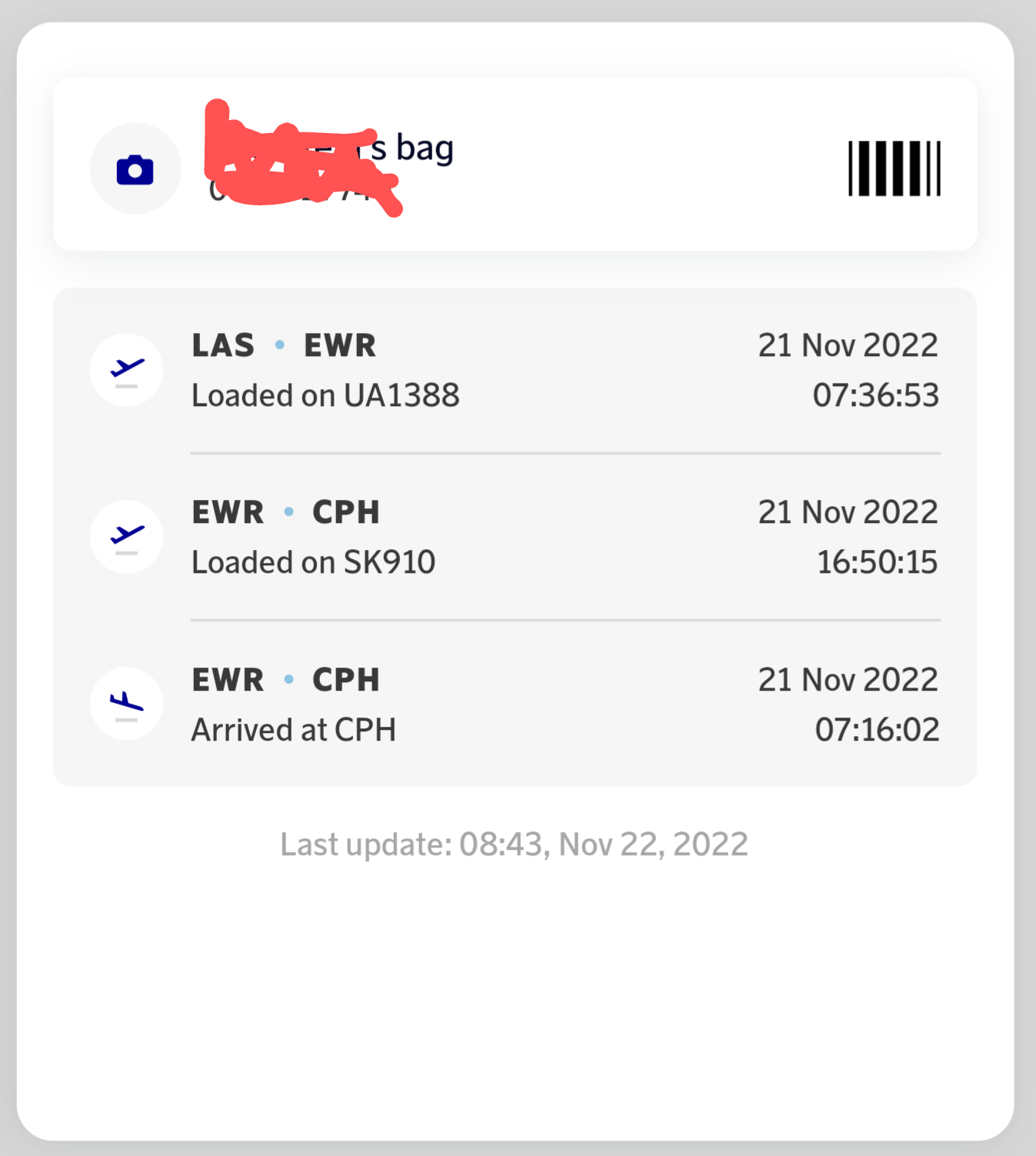1036x1156 pixels.
Task: Click the 07:36:53 timestamp
Action: click(876, 395)
